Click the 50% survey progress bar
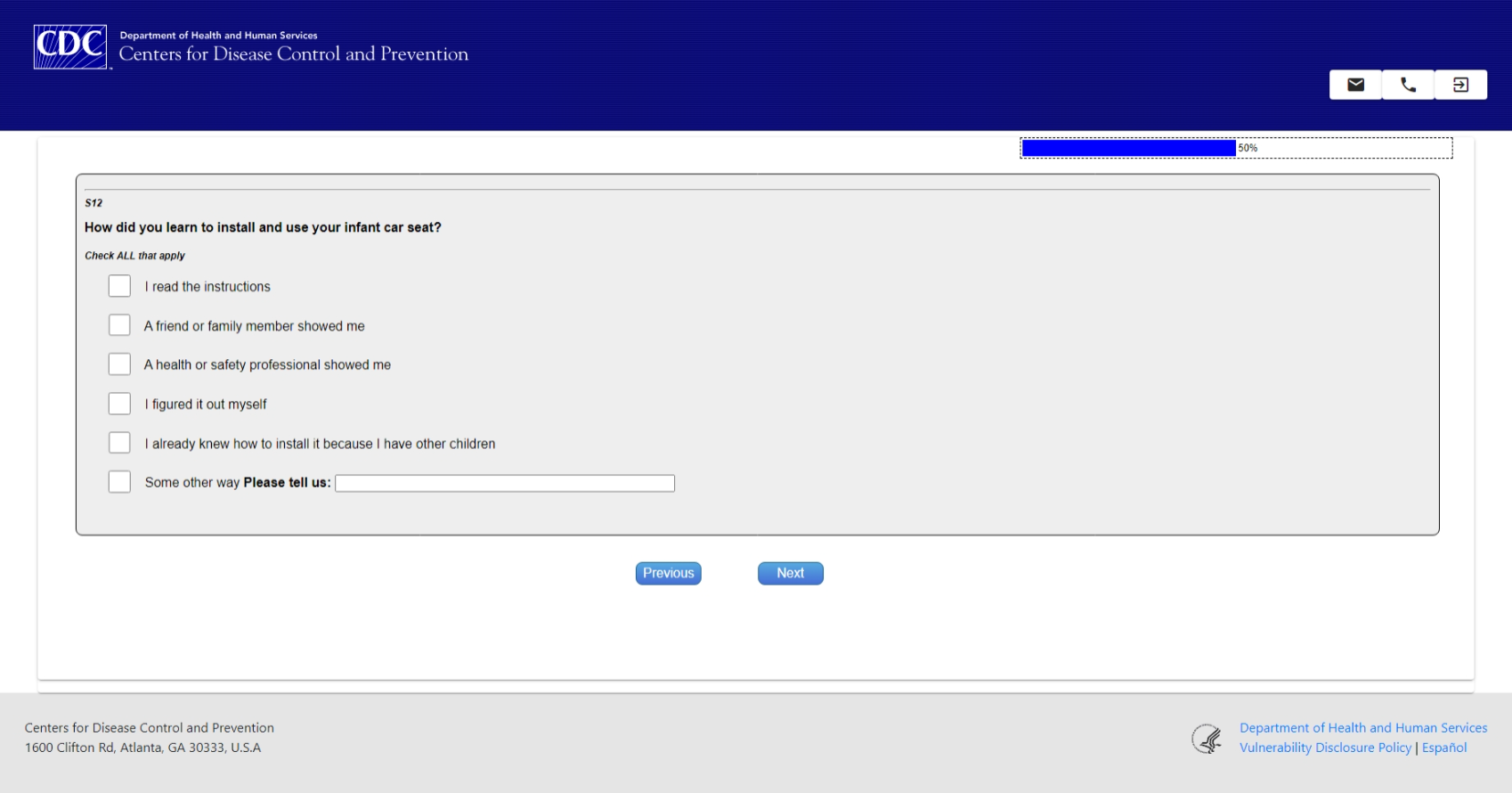 (x=1236, y=148)
